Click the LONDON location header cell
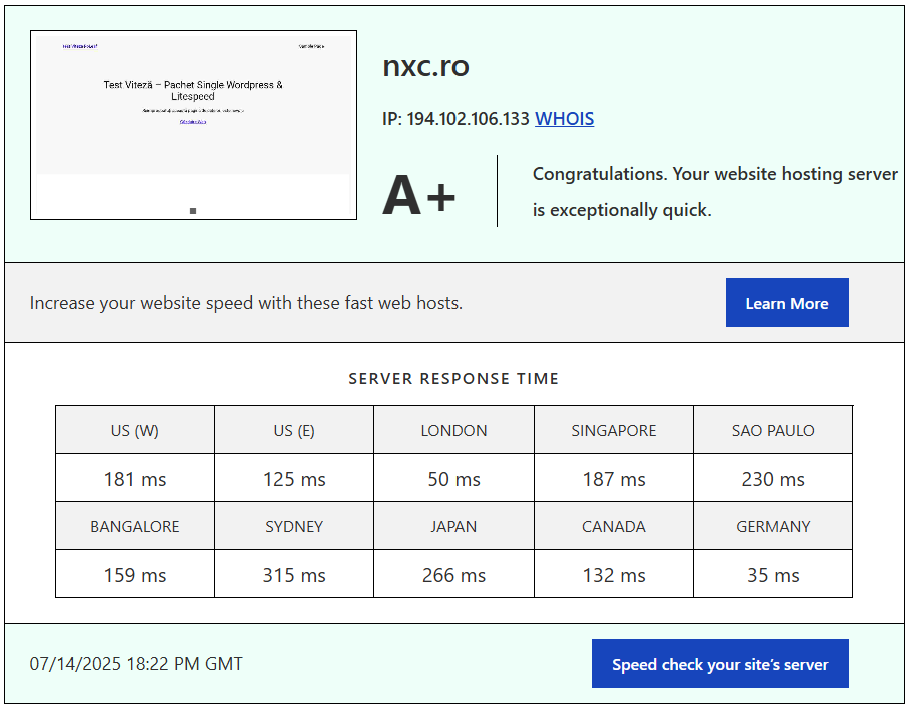Viewport: 908px width, 706px height. (454, 431)
